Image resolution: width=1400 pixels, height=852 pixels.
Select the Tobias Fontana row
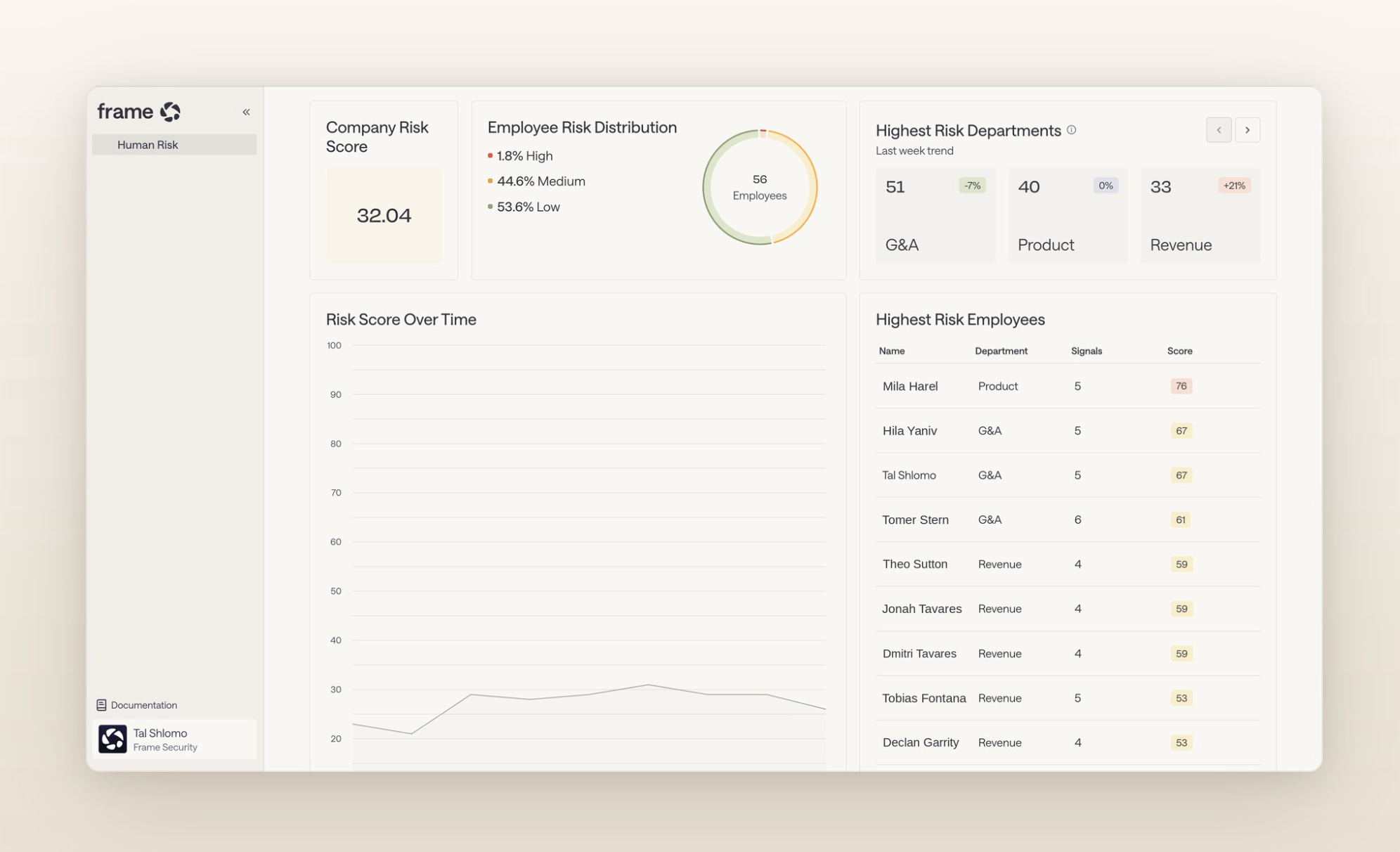coord(1068,698)
